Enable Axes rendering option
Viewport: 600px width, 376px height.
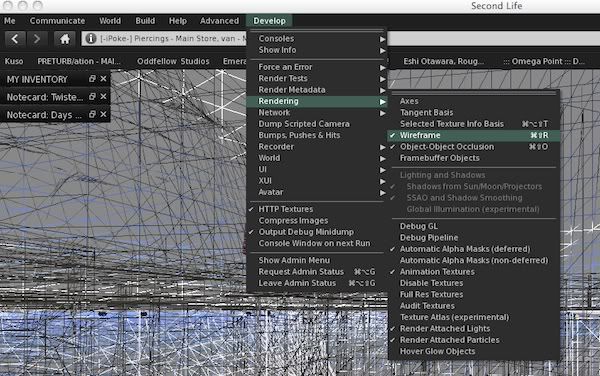tap(474, 101)
